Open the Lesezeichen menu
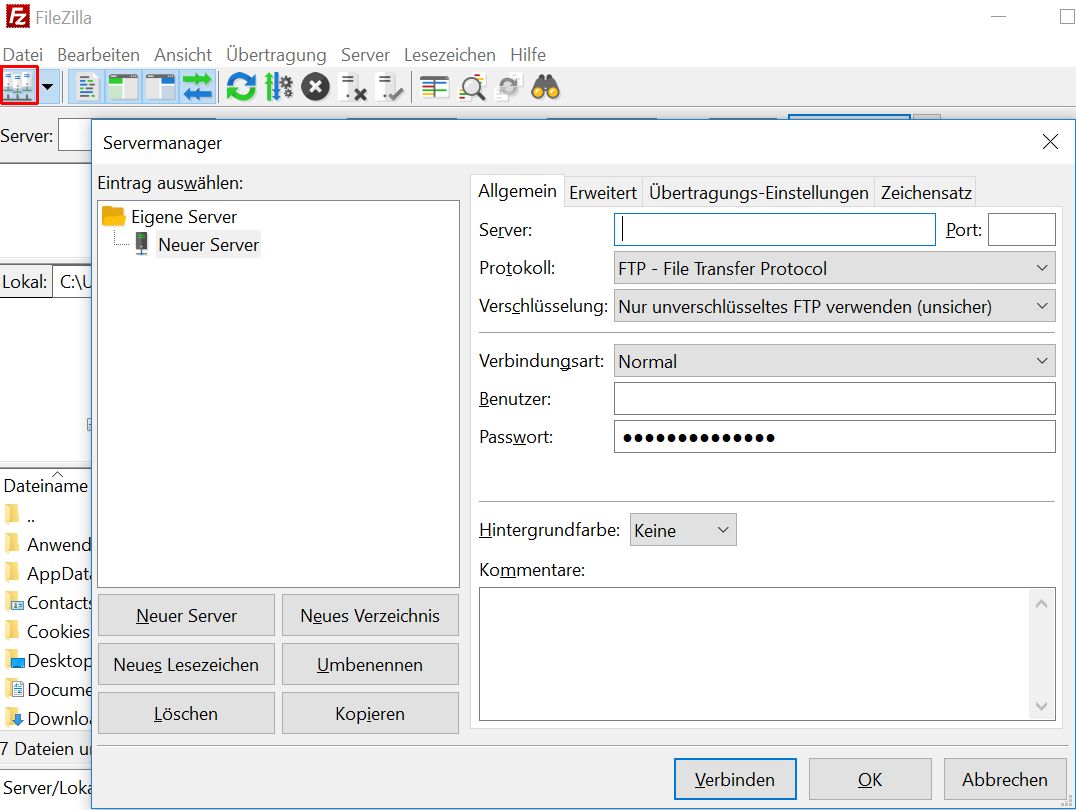Image resolution: width=1076 pixels, height=810 pixels. 449,55
